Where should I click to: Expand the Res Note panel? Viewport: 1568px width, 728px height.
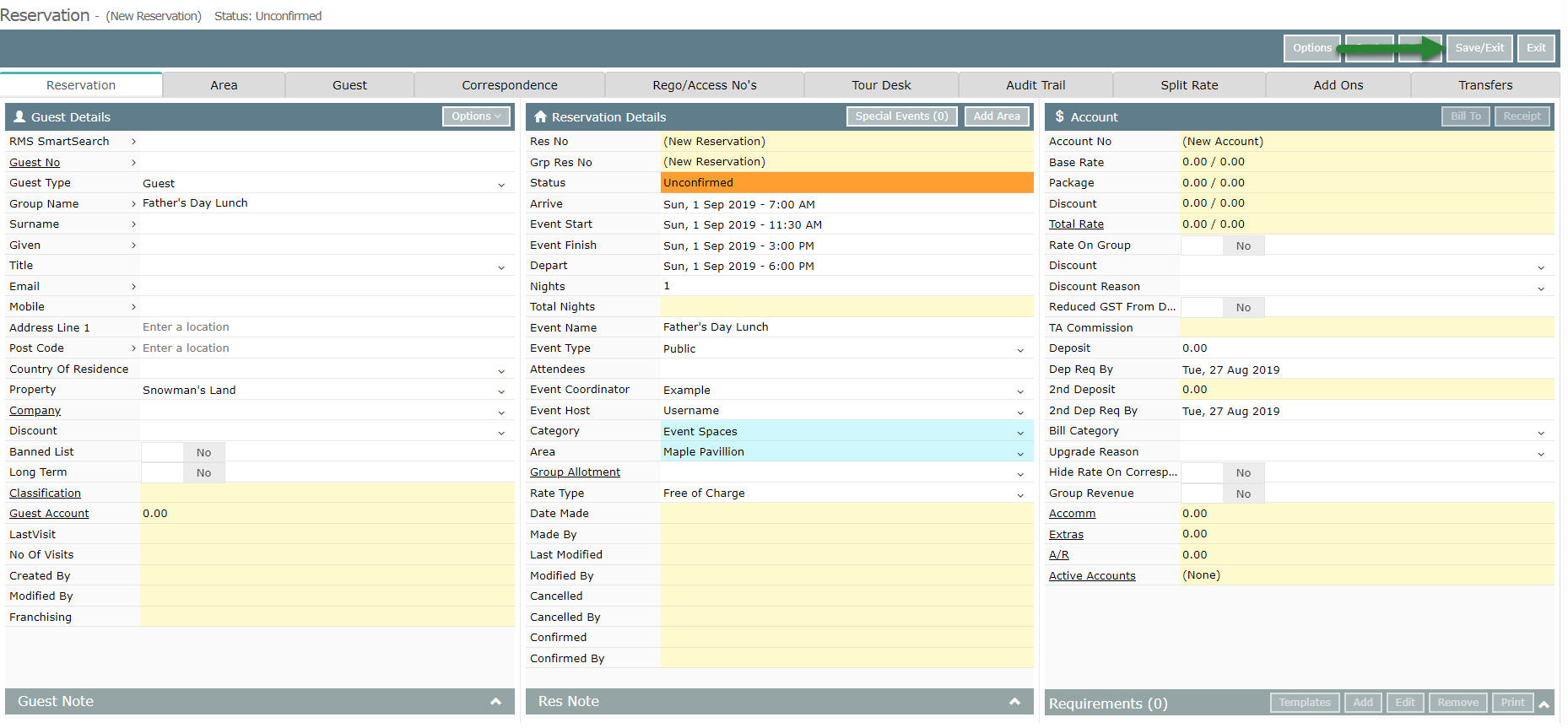tap(1014, 702)
